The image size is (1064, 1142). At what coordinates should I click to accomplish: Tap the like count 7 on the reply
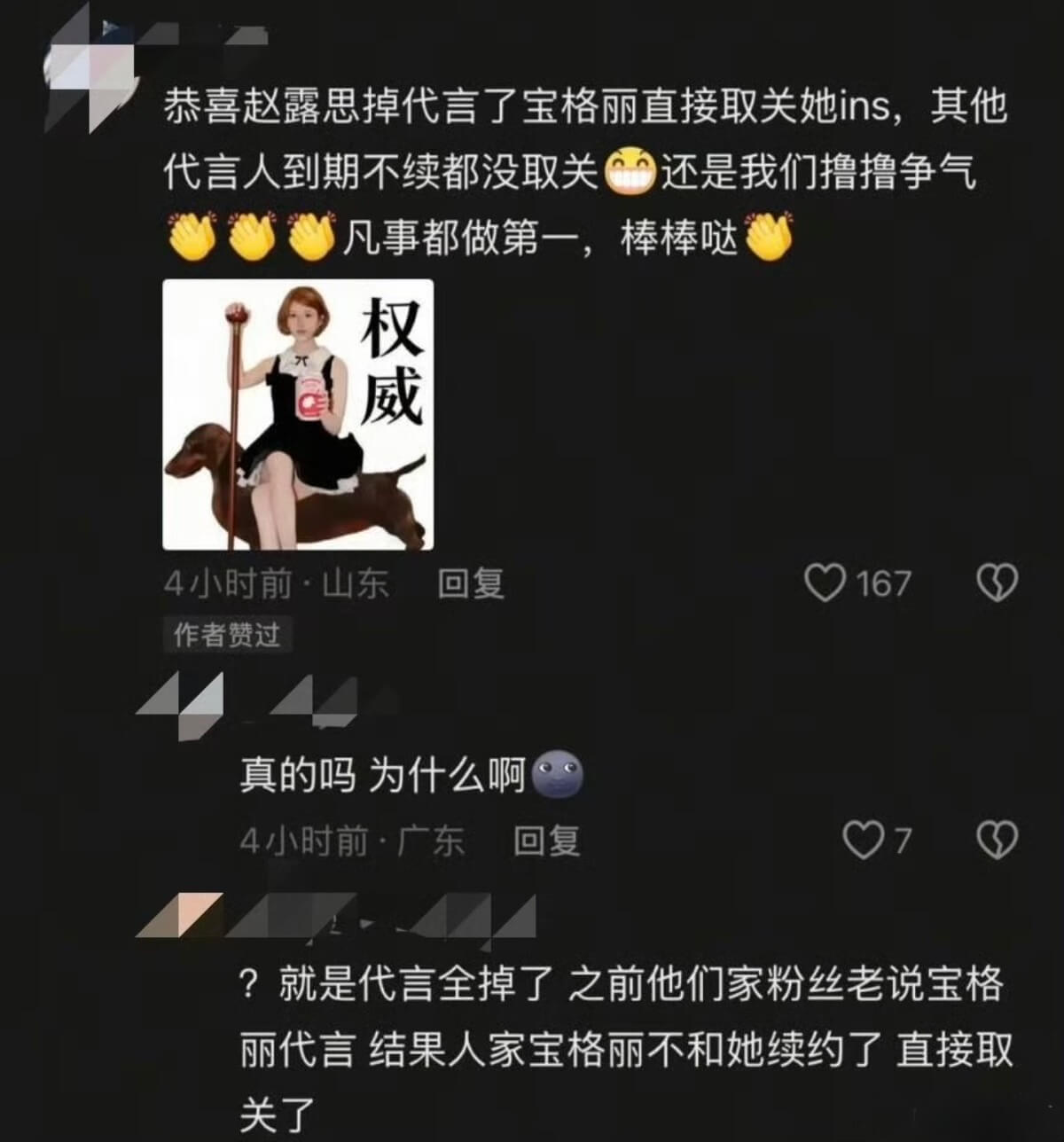pos(902,840)
